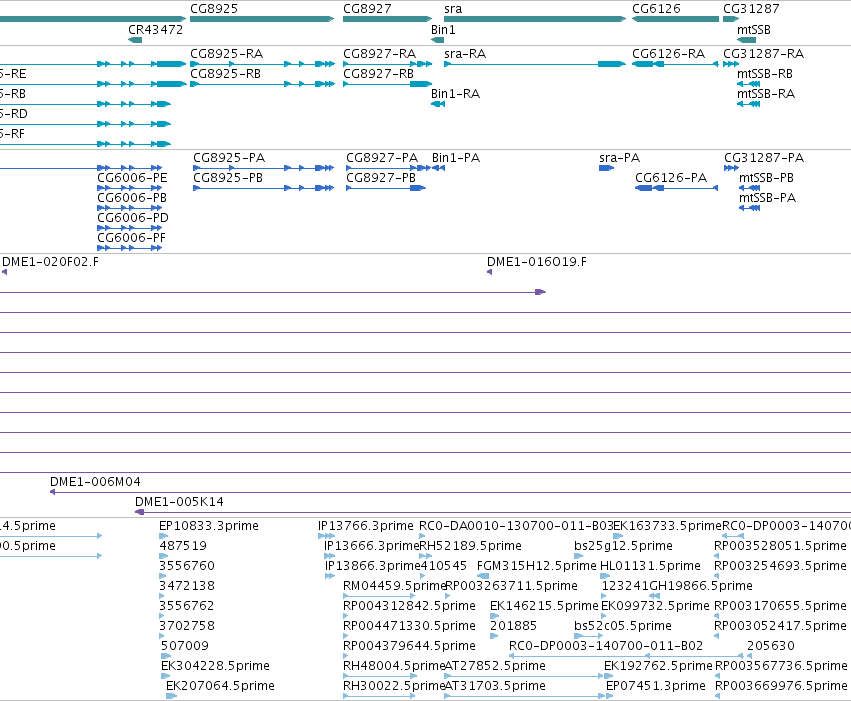
Task: Click the sra gene name label
Action: (453, 9)
